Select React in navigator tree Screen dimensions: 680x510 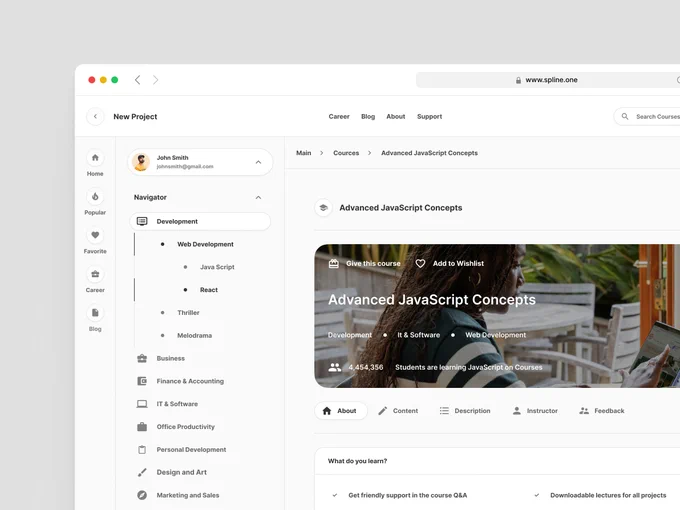[x=209, y=290]
